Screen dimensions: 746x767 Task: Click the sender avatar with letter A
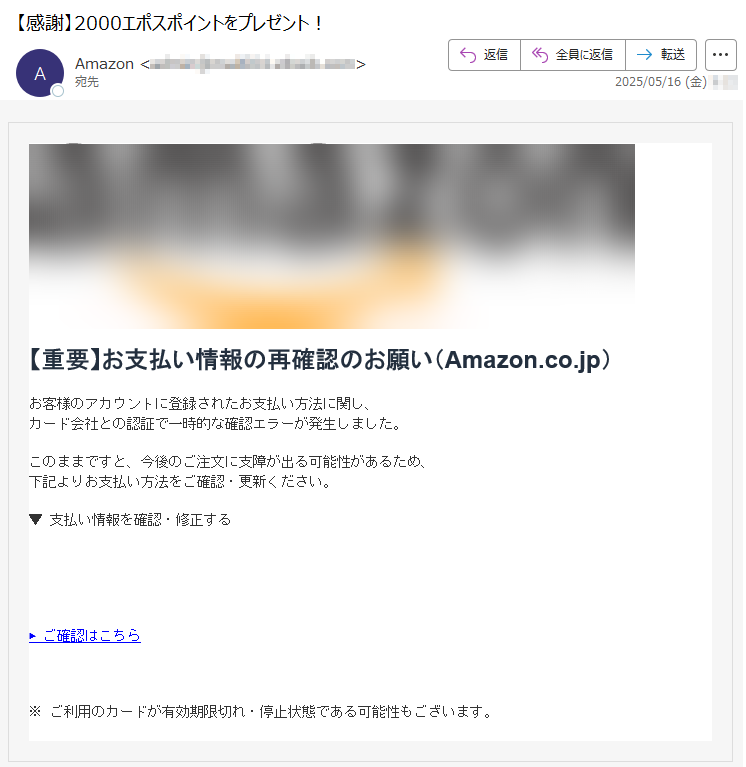[x=40, y=73]
